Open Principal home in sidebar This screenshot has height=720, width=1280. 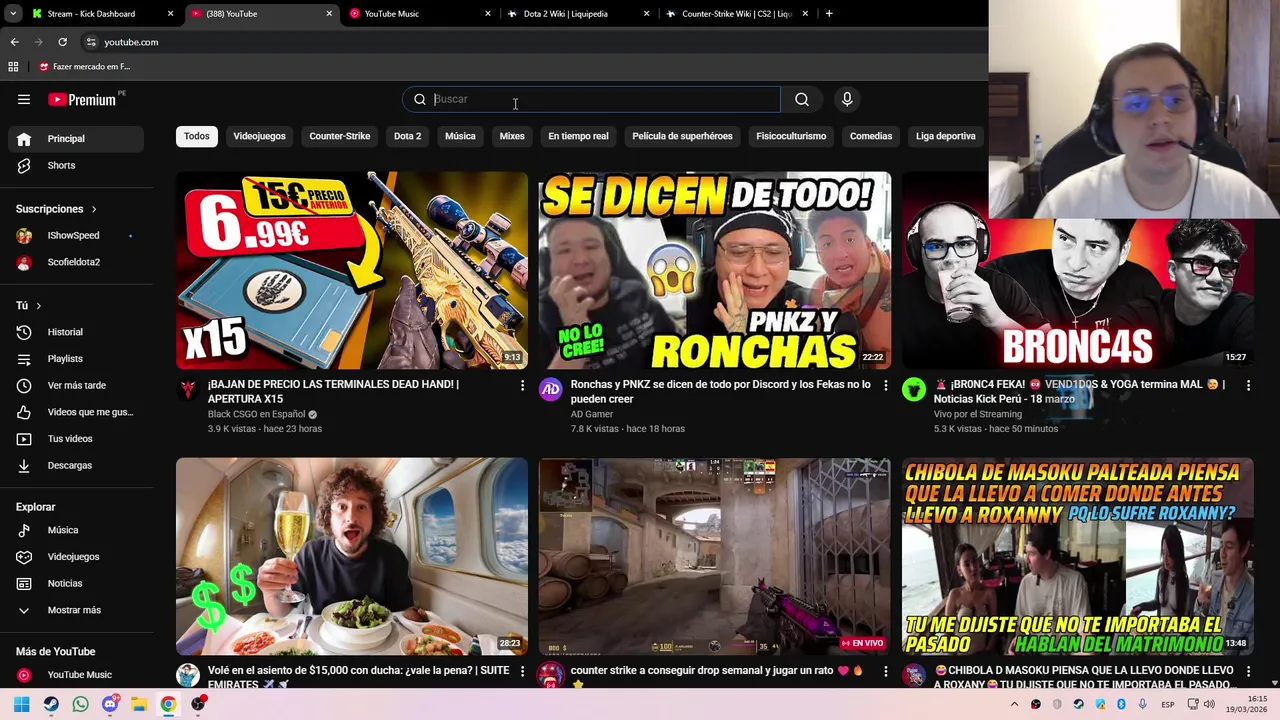click(x=76, y=139)
